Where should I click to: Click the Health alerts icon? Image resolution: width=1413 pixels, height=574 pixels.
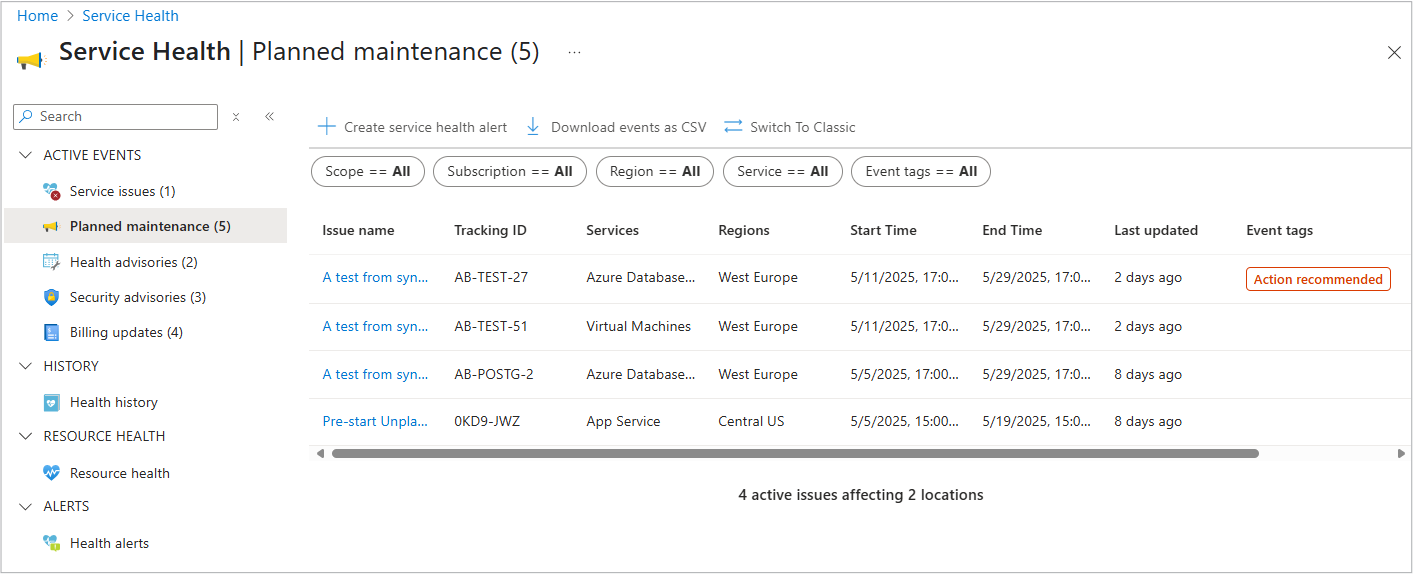point(51,543)
